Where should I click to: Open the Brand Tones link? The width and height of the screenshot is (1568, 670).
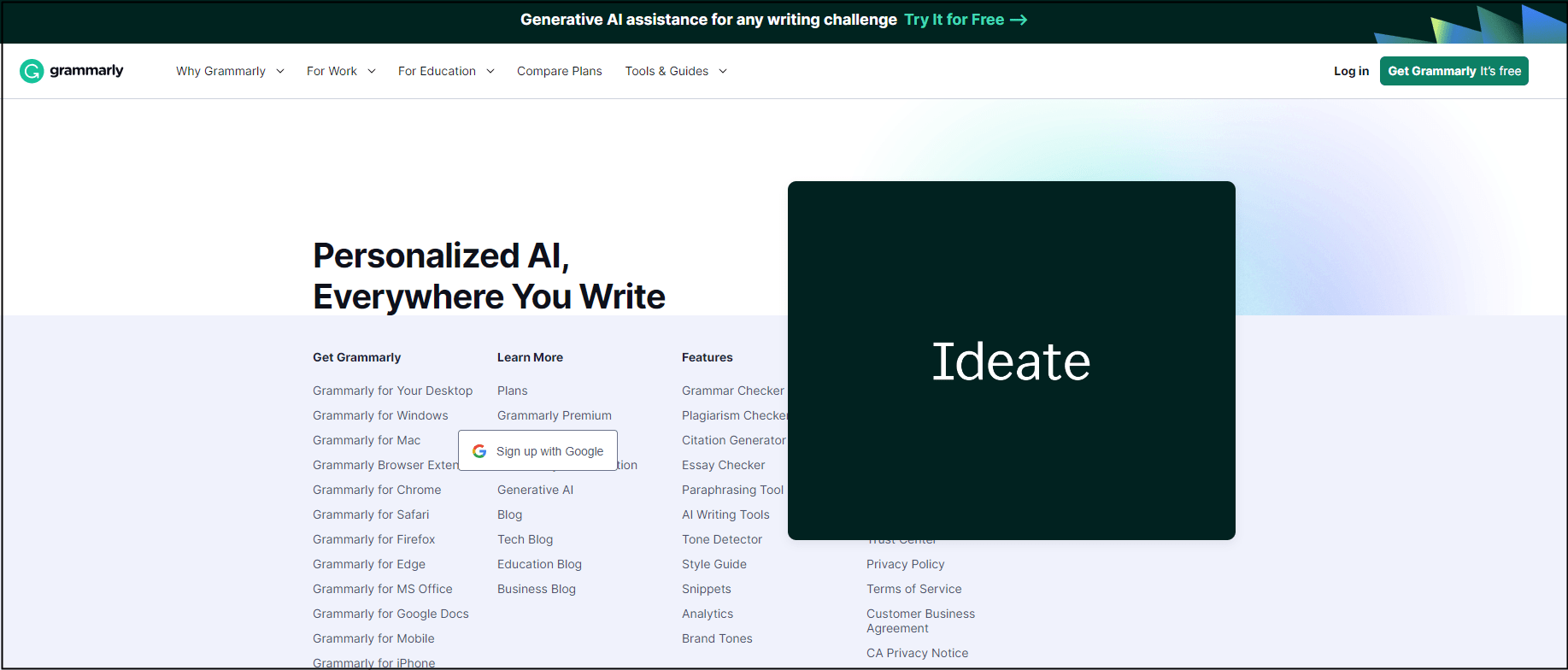tap(717, 638)
